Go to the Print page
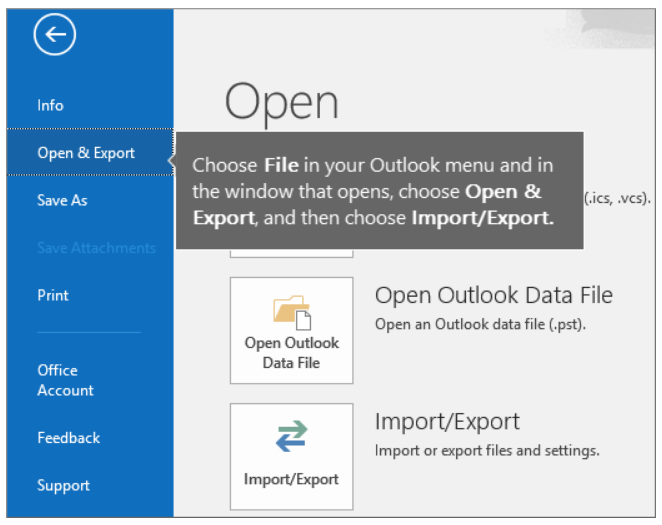 (52, 295)
